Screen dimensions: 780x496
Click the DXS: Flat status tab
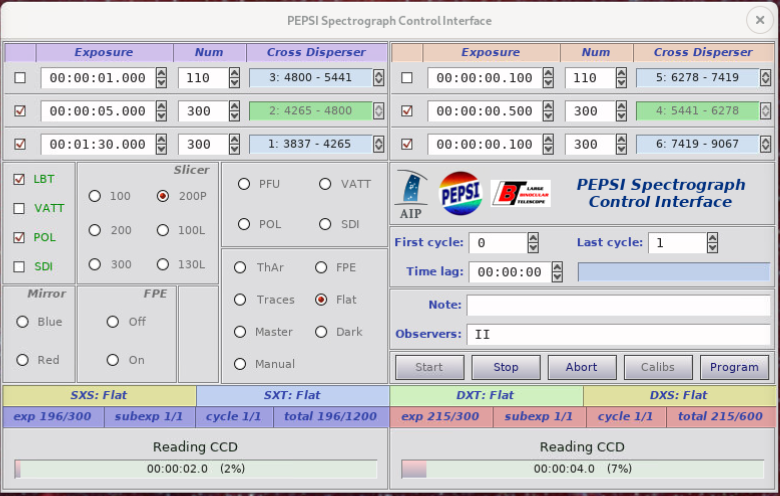679,396
